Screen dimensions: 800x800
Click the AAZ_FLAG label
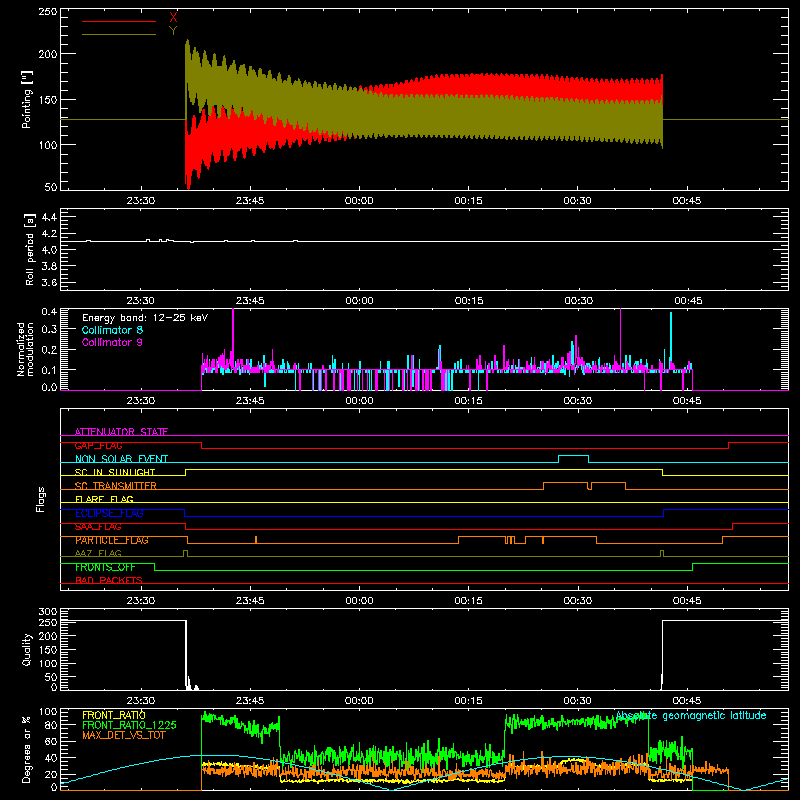[98, 553]
